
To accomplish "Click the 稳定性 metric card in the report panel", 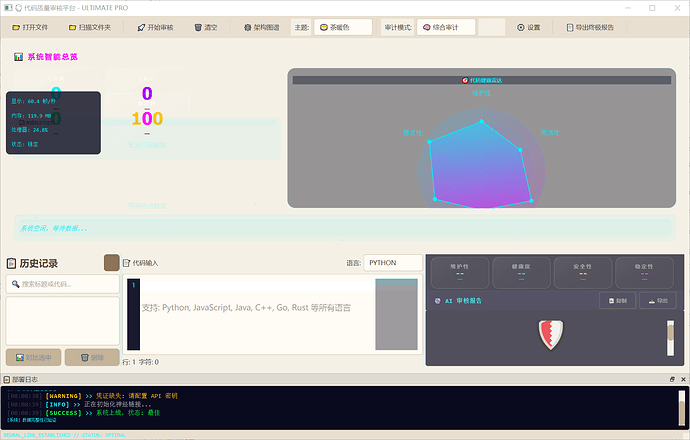I will click(x=644, y=273).
